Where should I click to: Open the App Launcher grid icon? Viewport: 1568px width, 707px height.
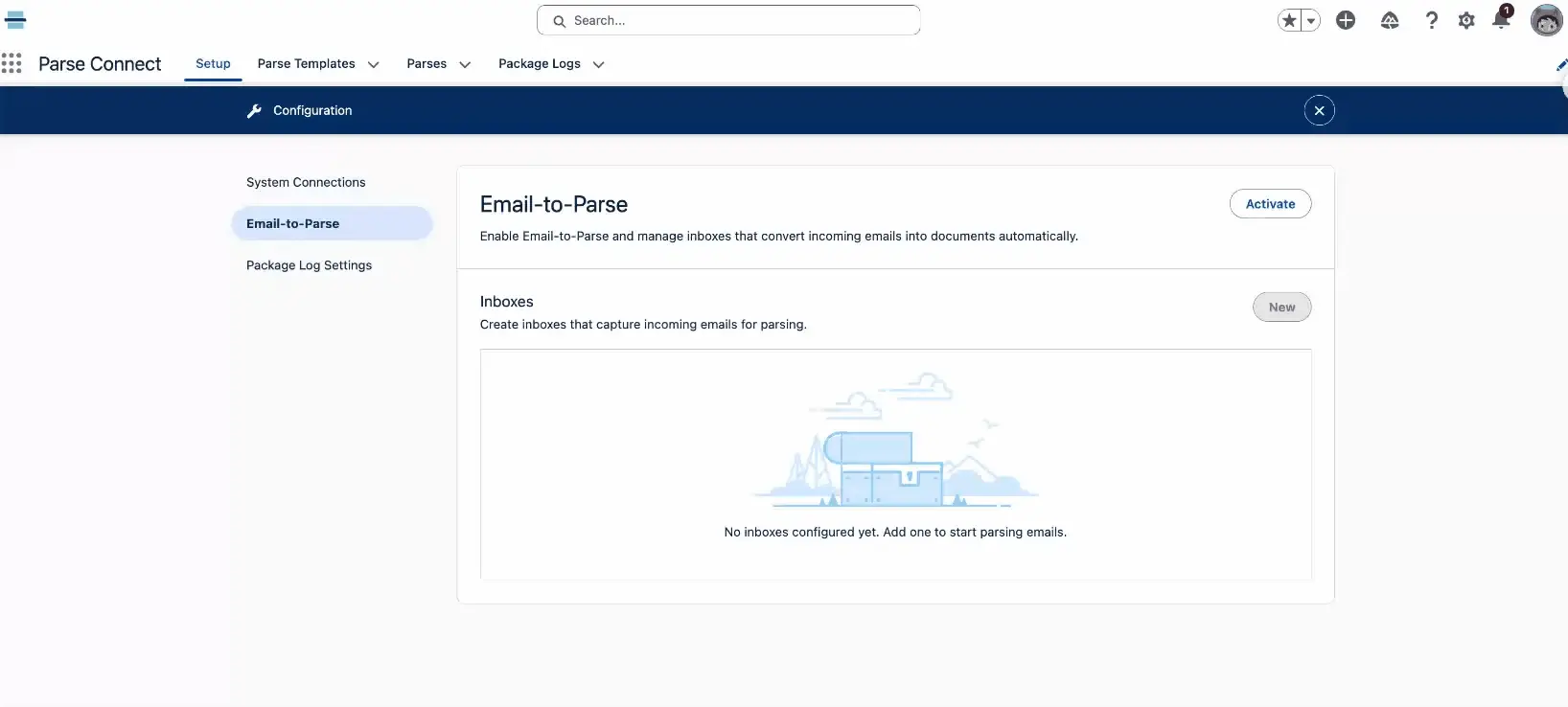click(12, 63)
